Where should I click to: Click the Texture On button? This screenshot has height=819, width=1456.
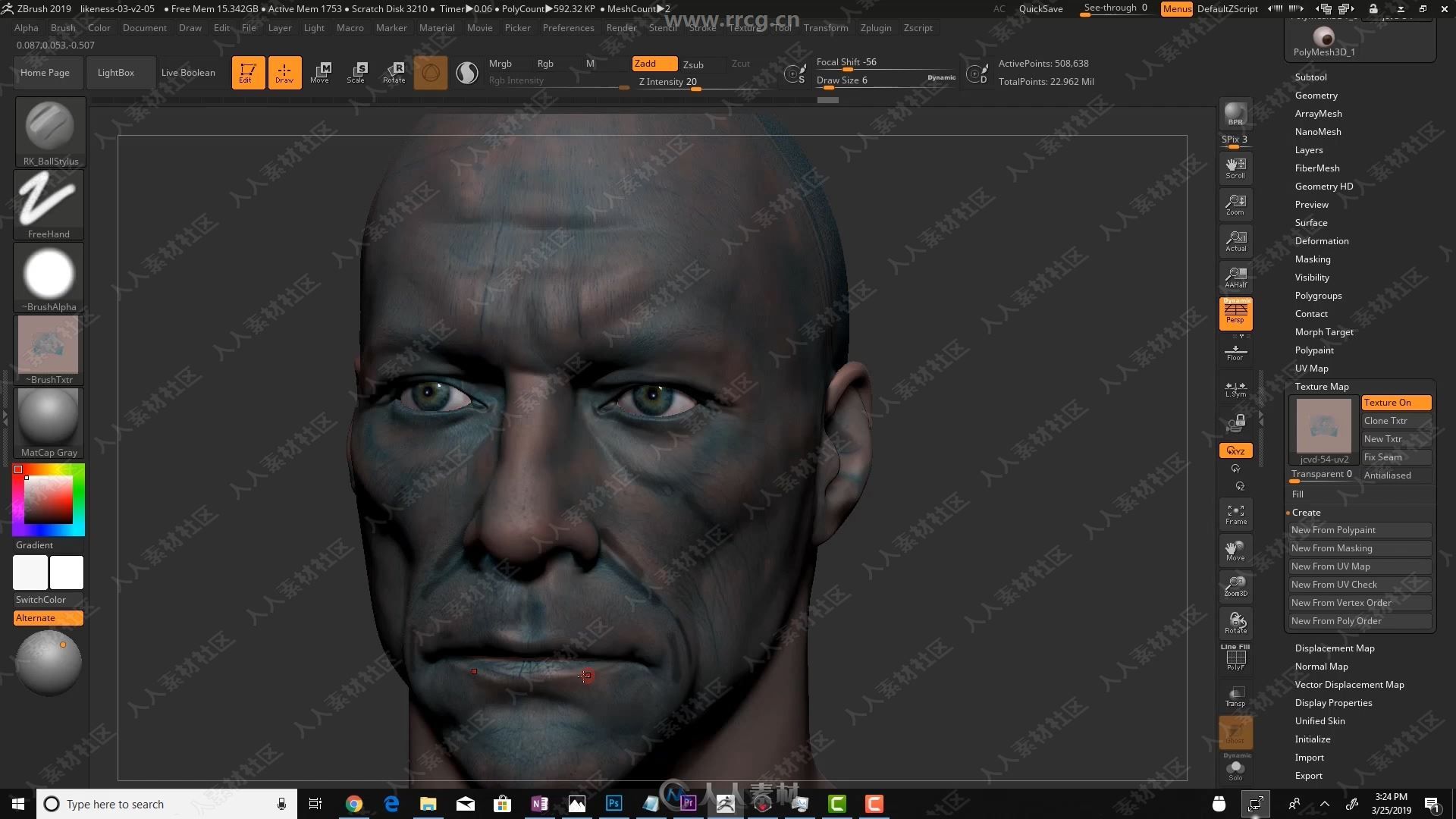(1396, 403)
